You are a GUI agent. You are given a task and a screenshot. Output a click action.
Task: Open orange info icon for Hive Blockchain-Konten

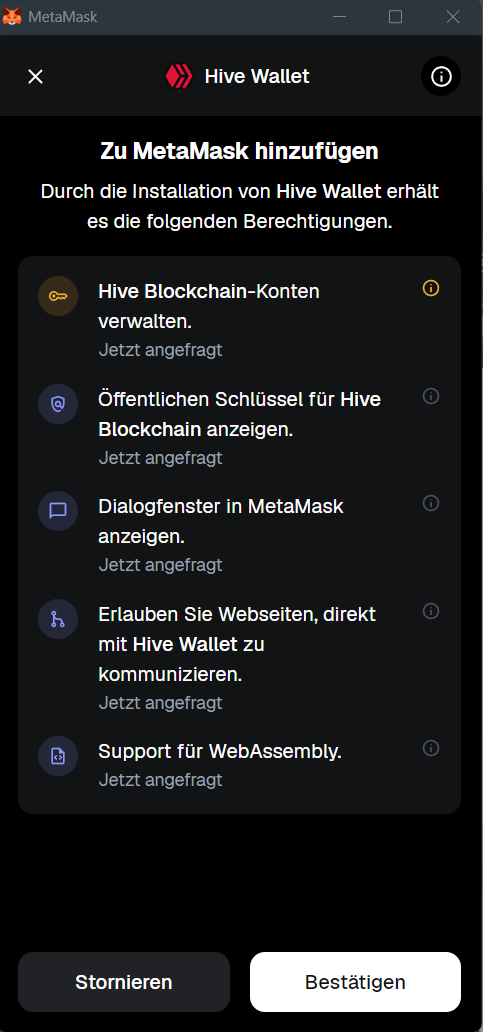(x=431, y=288)
